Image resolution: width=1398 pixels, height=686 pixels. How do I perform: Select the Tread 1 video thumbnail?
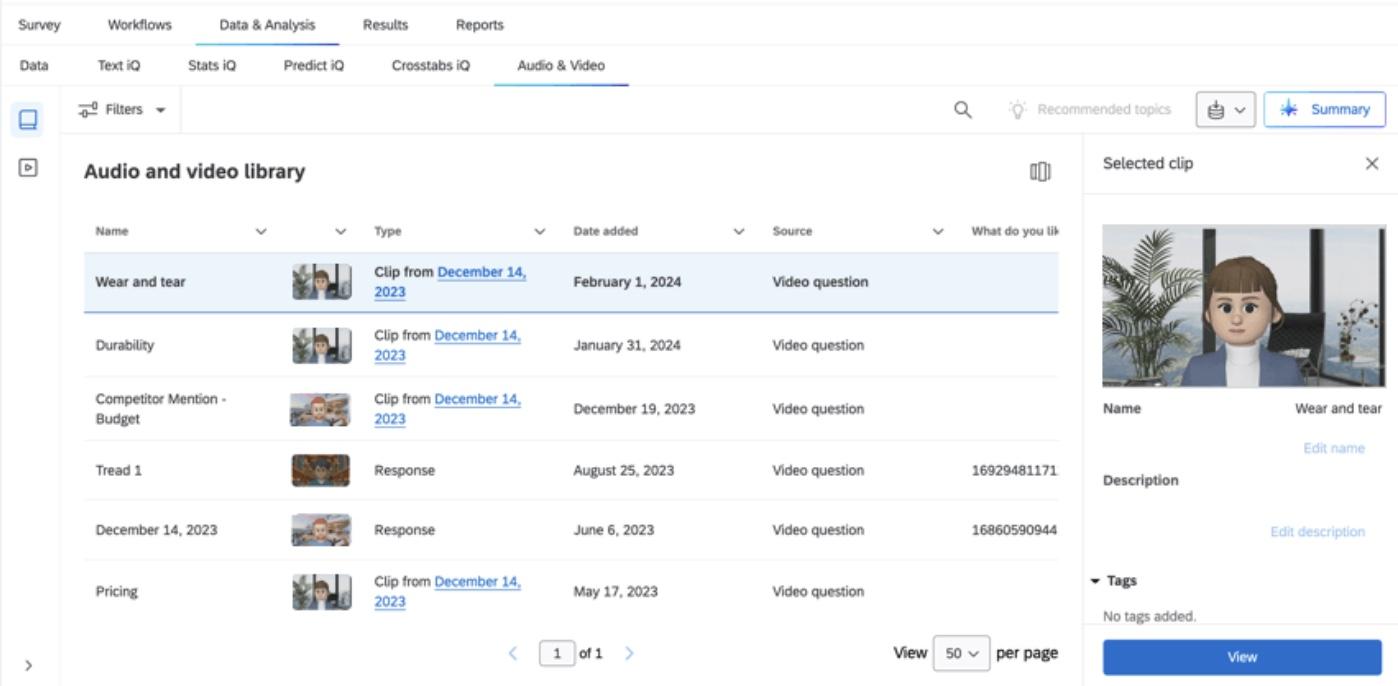[x=320, y=471]
